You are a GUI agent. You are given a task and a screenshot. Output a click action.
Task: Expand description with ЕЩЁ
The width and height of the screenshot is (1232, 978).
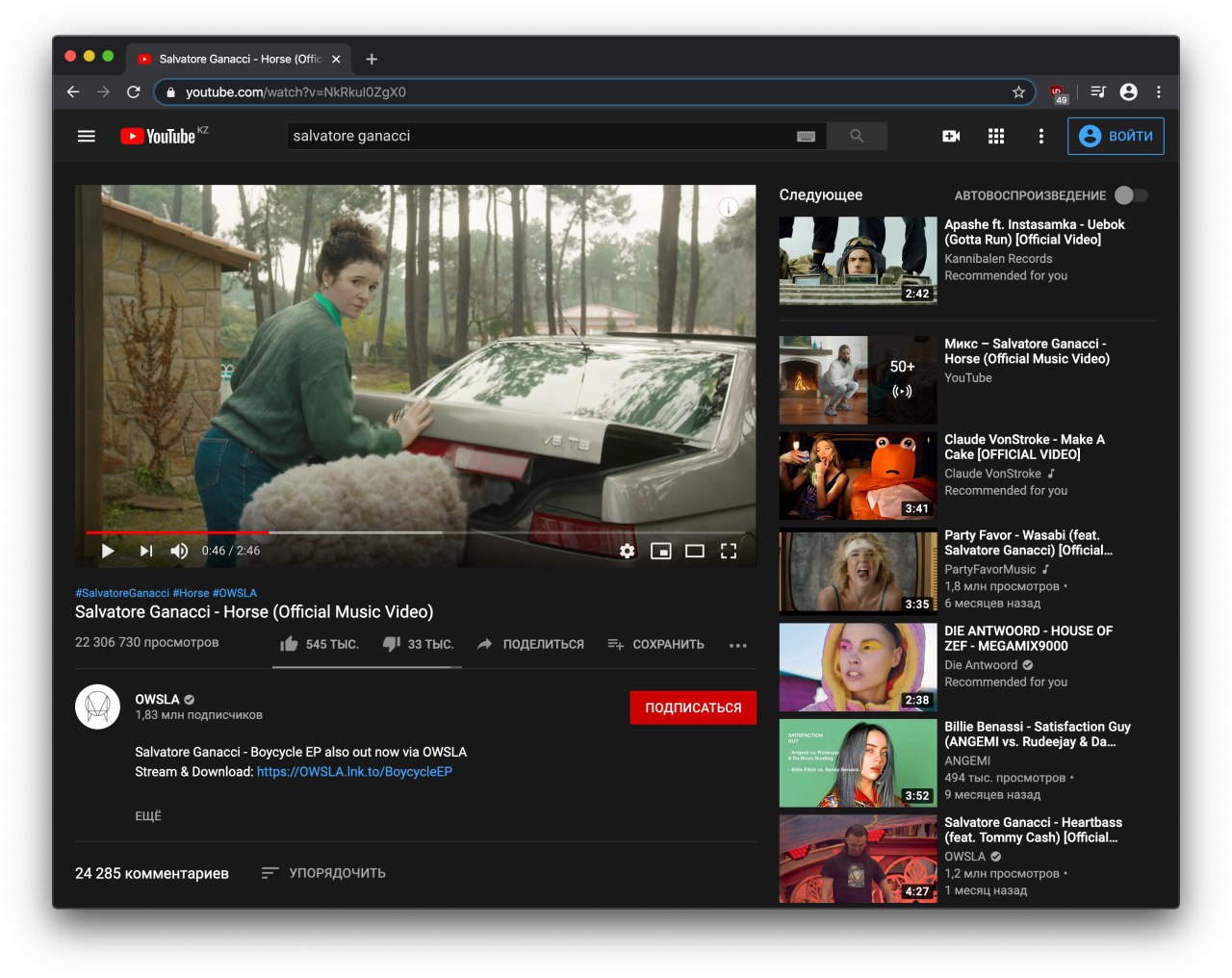click(x=148, y=815)
